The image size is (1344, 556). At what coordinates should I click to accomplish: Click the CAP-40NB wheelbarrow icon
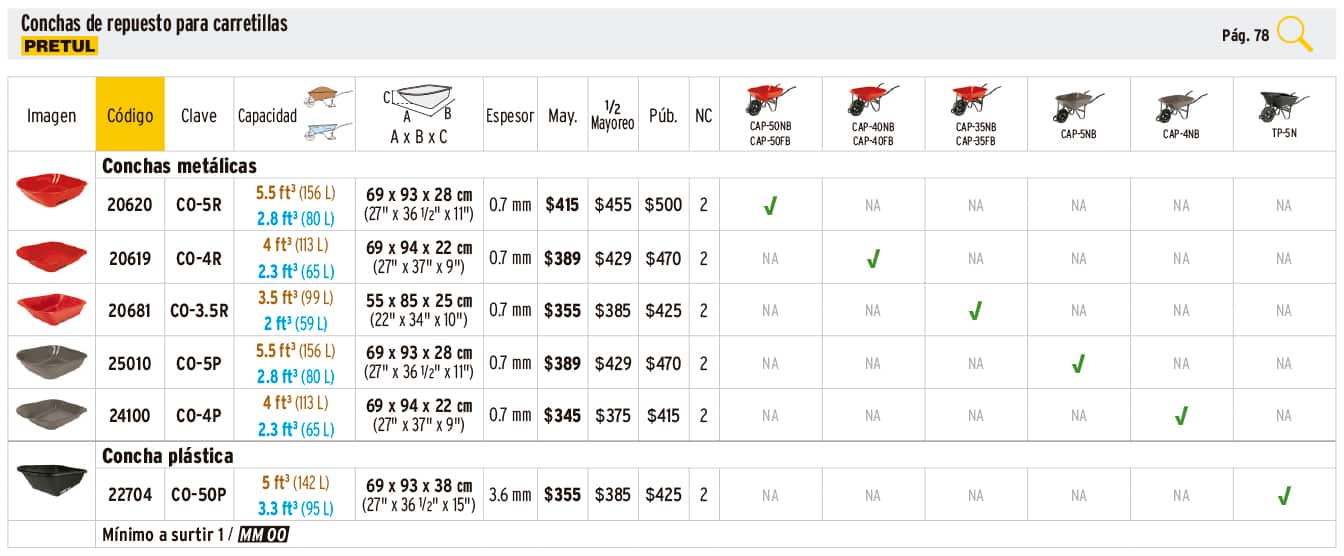[873, 101]
